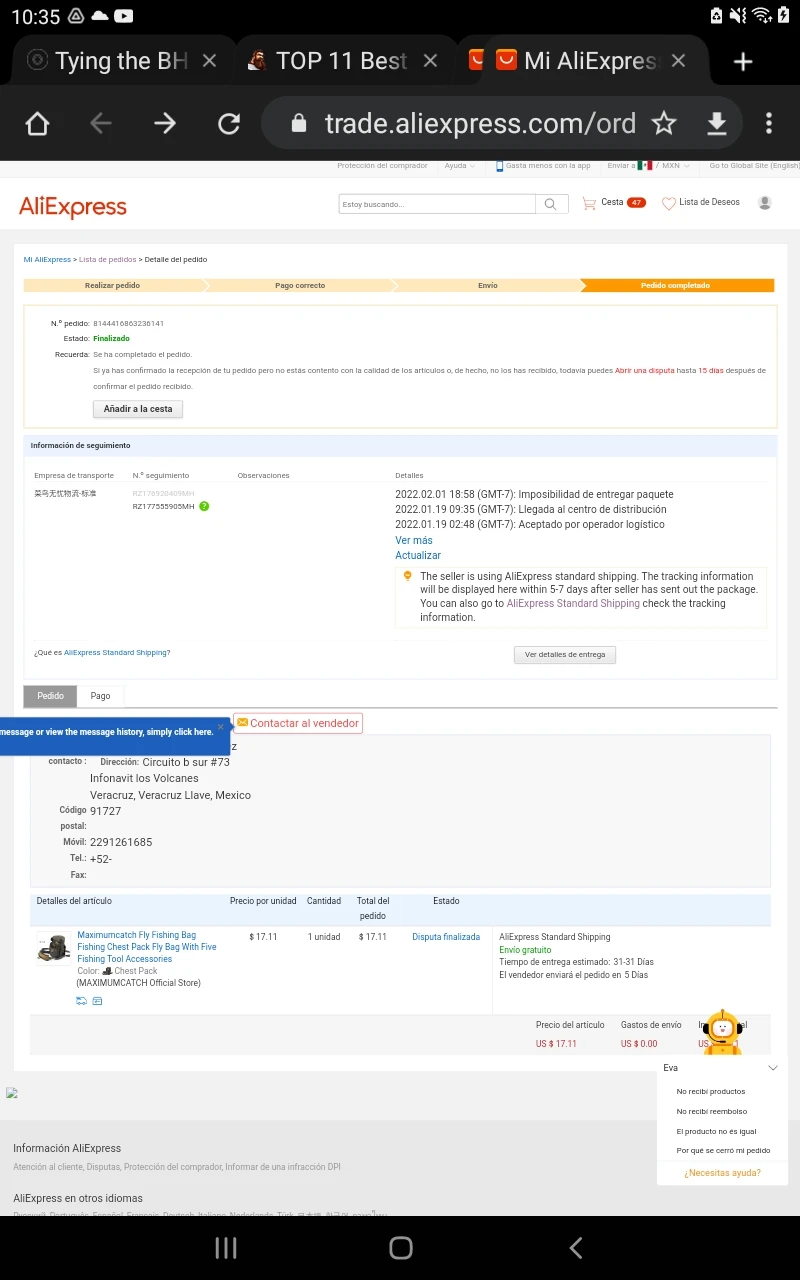Open the Cesta shopping cart
The height and width of the screenshot is (1280, 800).
click(614, 203)
